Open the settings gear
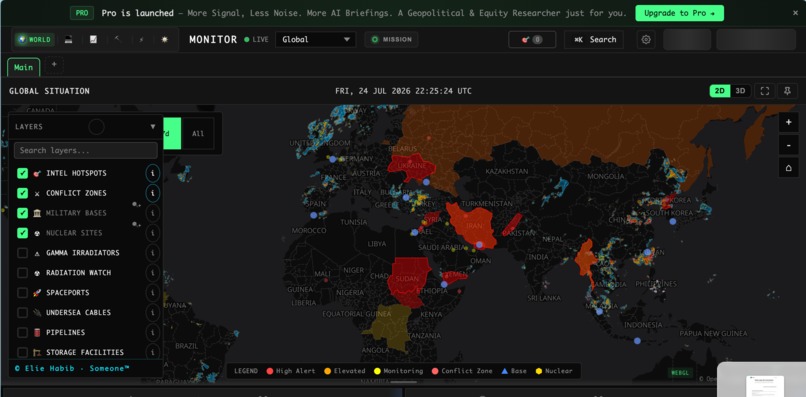 click(x=646, y=40)
